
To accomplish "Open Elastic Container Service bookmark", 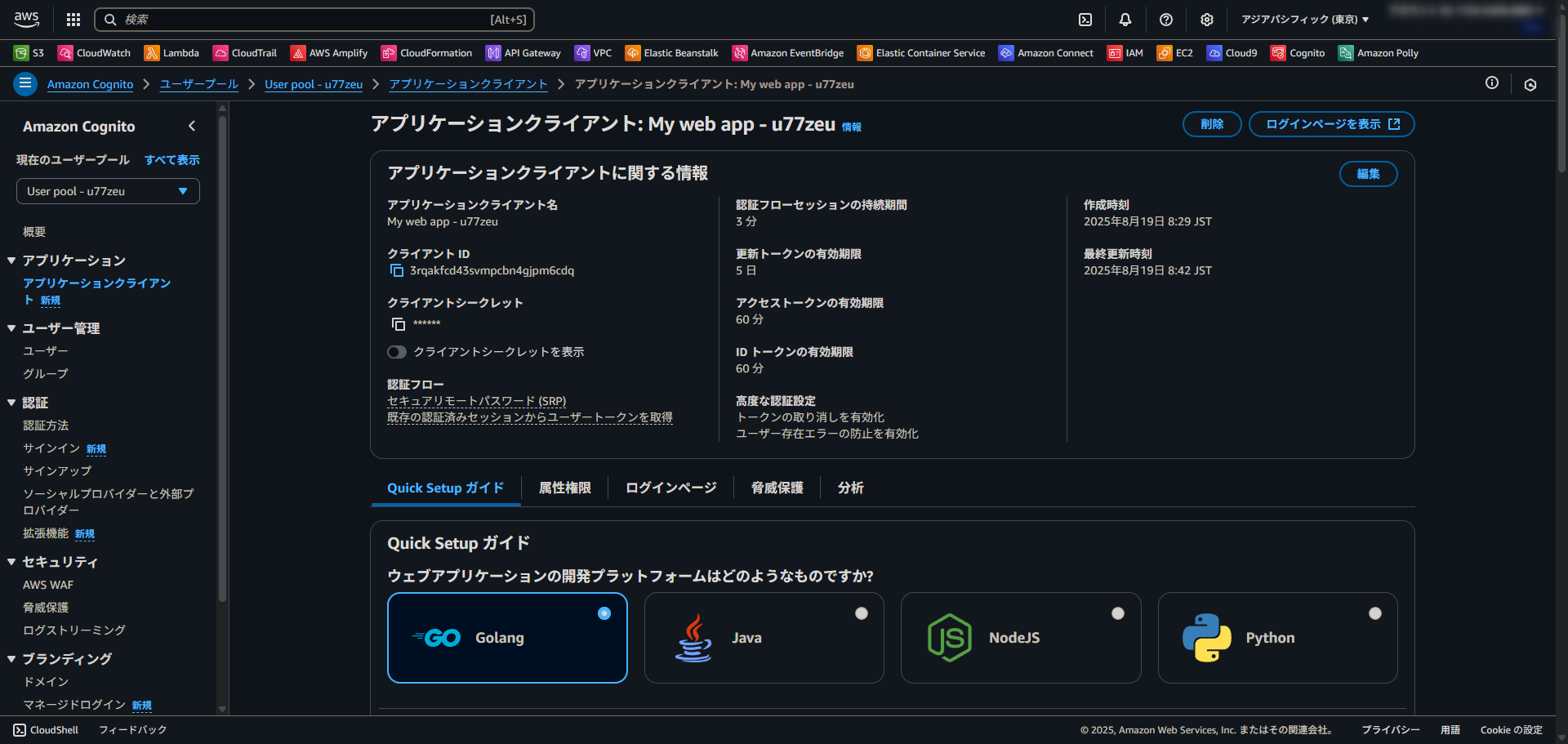I will (921, 53).
